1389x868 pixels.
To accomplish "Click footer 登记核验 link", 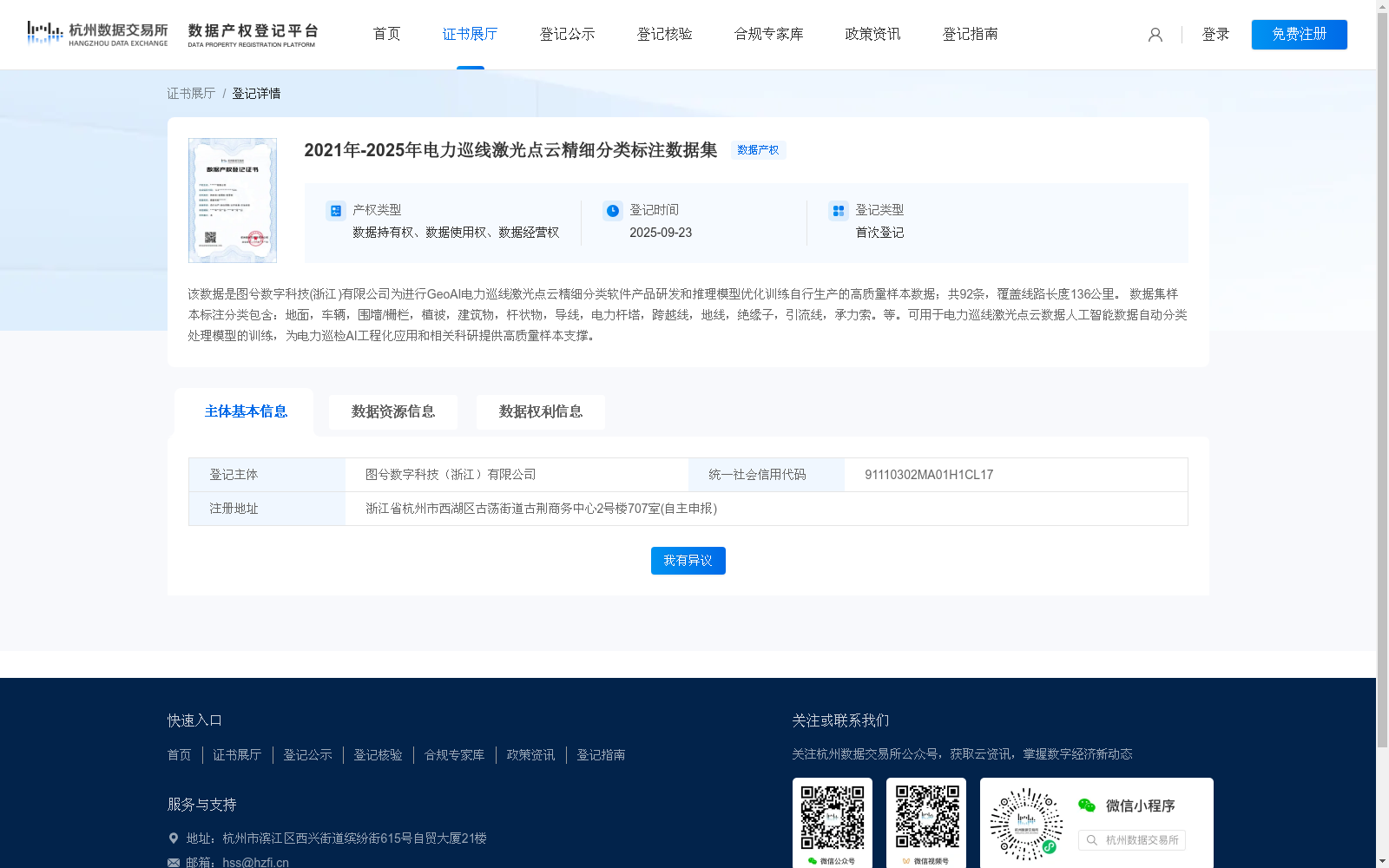I will pyautogui.click(x=378, y=755).
